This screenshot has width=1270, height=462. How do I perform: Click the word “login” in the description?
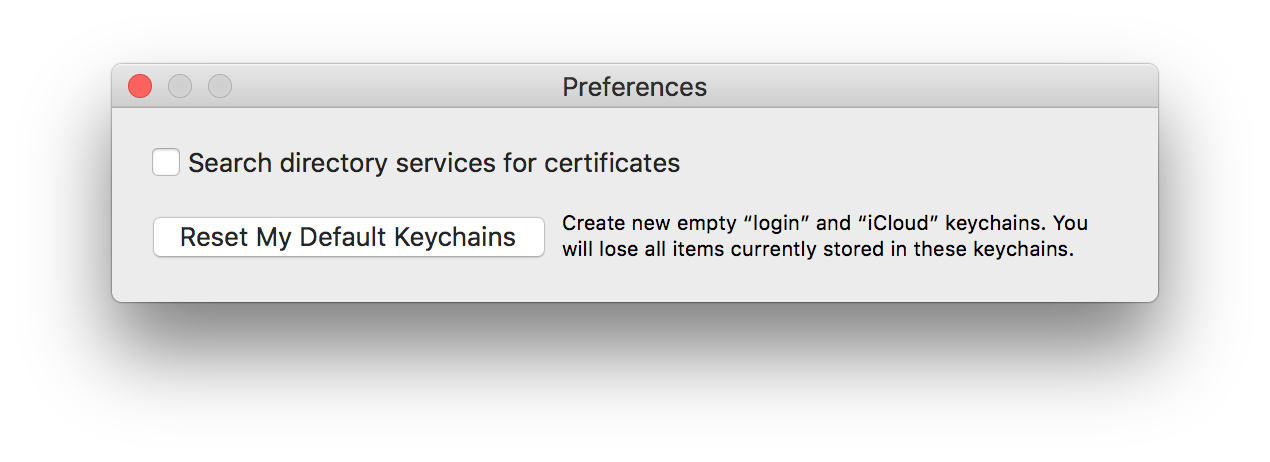(x=782, y=222)
